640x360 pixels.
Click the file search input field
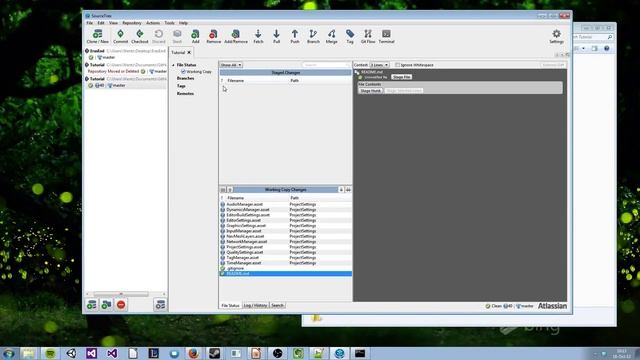(326, 65)
